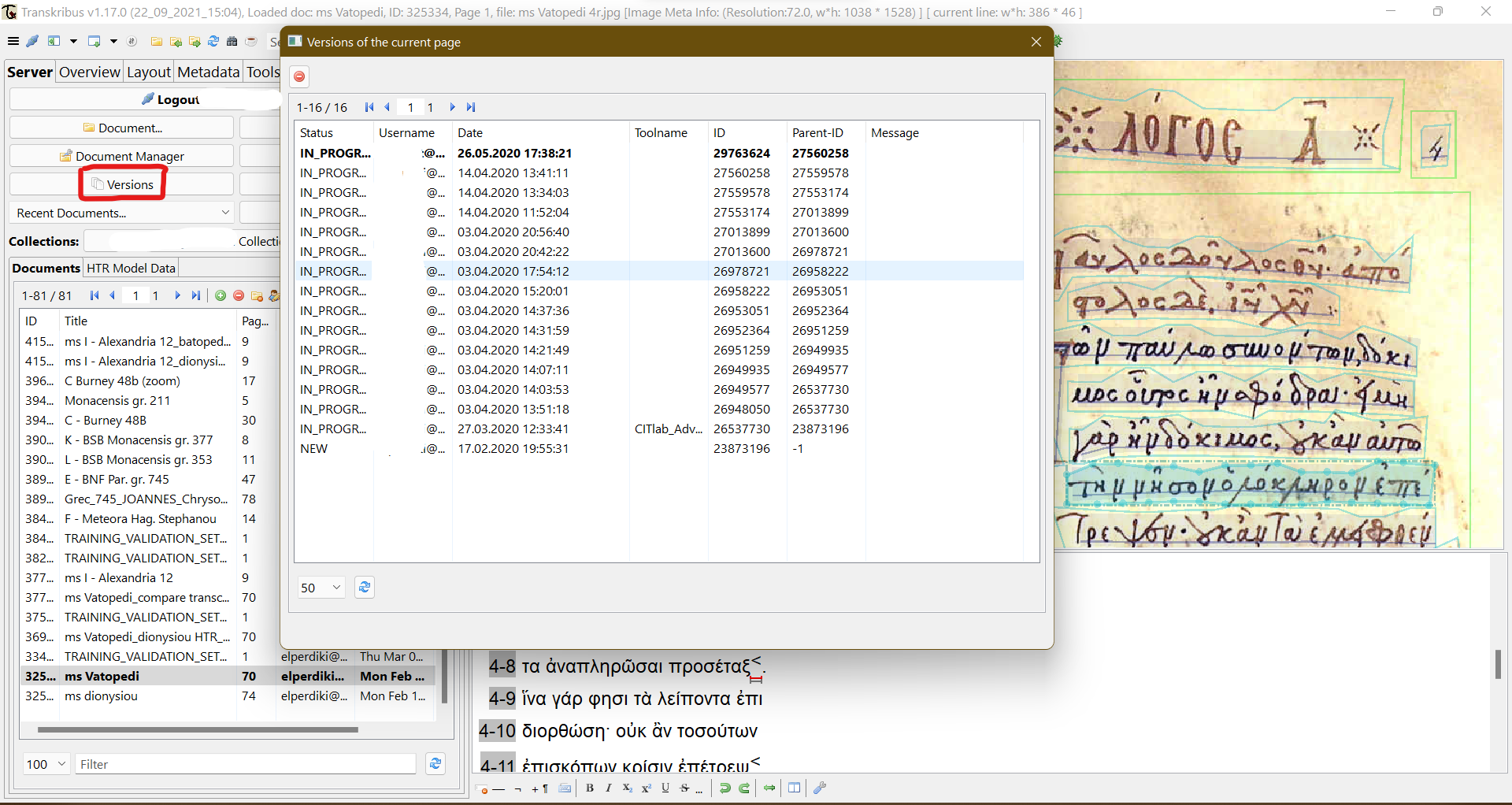1512x805 pixels.
Task: Go to first page in Versions dialog
Action: pyautogui.click(x=369, y=107)
